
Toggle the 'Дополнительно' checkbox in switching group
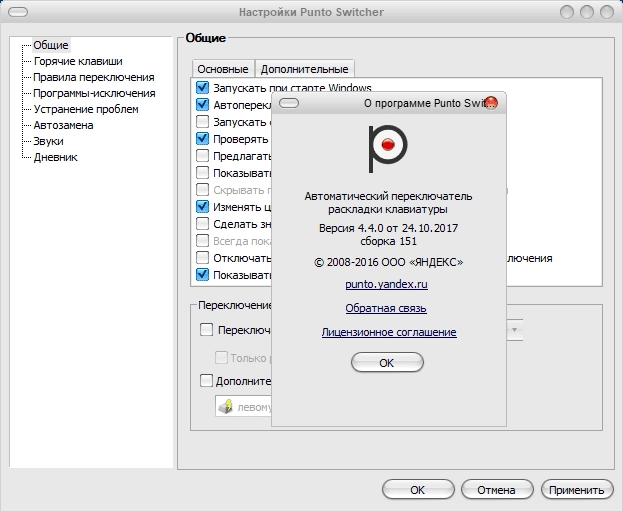click(206, 381)
